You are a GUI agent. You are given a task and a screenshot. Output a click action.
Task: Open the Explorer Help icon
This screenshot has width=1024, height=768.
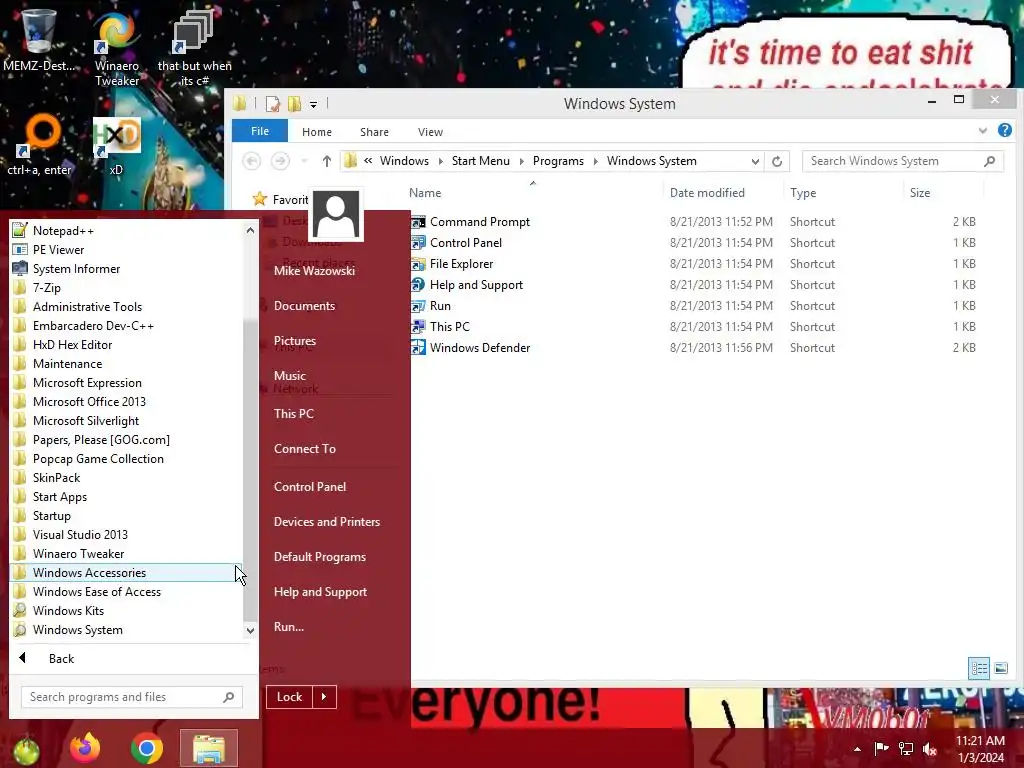click(1004, 131)
